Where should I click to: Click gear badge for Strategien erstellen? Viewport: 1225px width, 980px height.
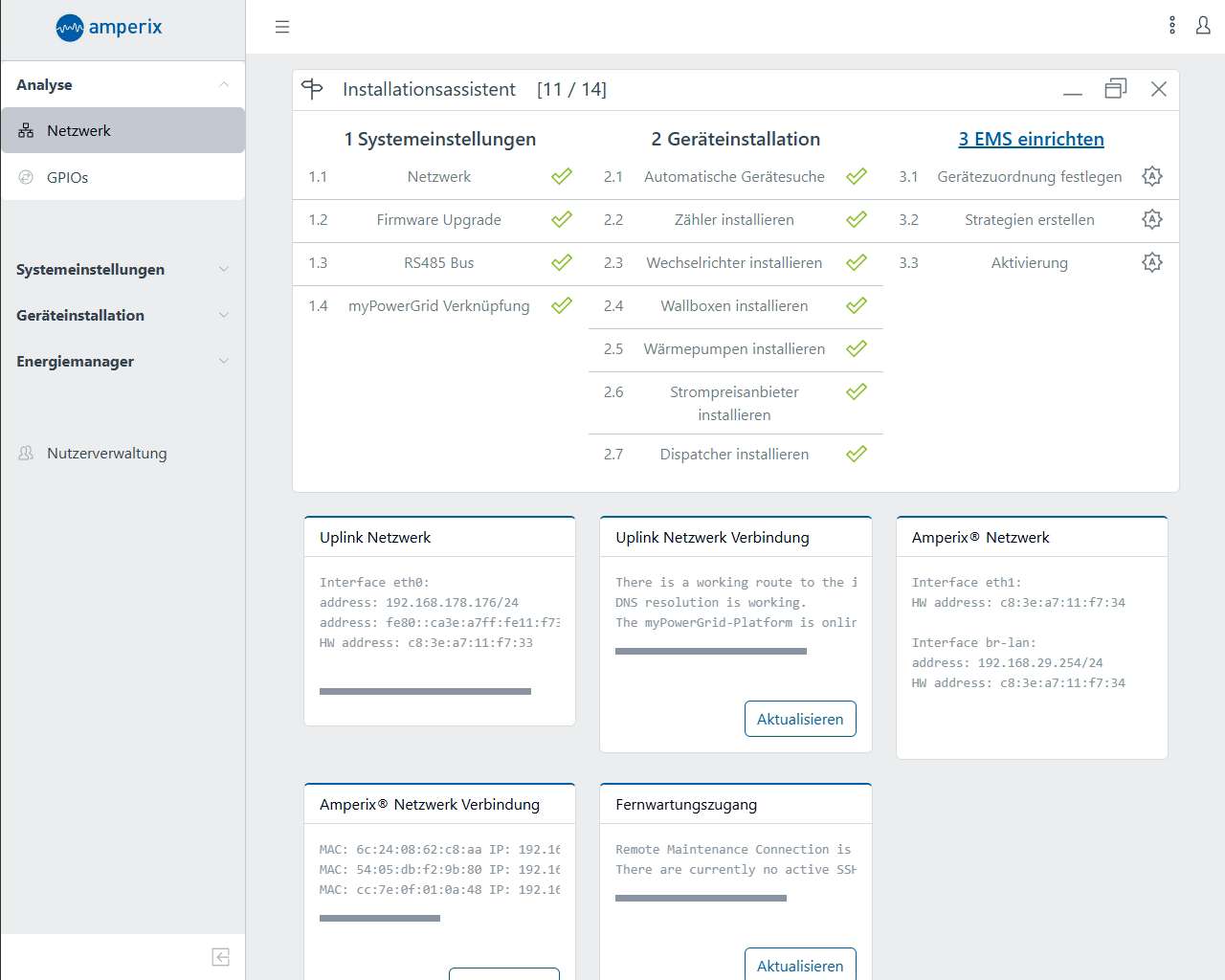[x=1152, y=219]
